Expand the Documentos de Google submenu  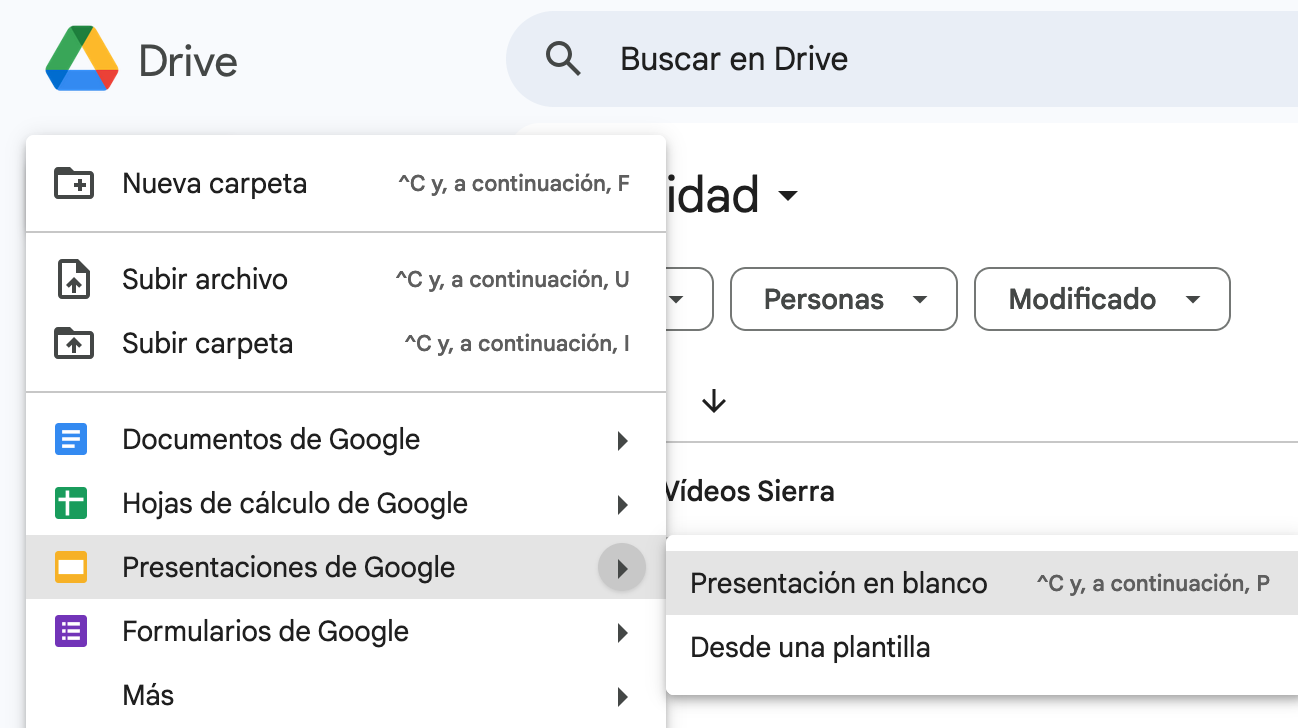tap(623, 440)
